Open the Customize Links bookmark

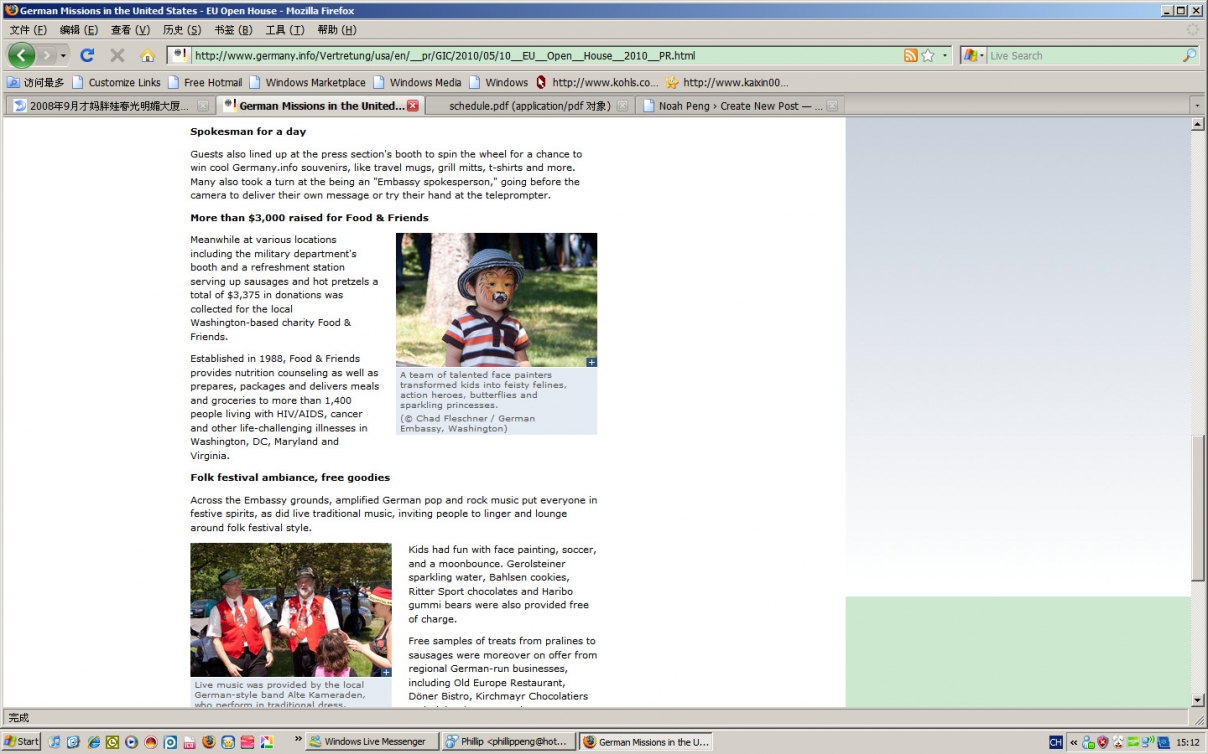click(116, 82)
